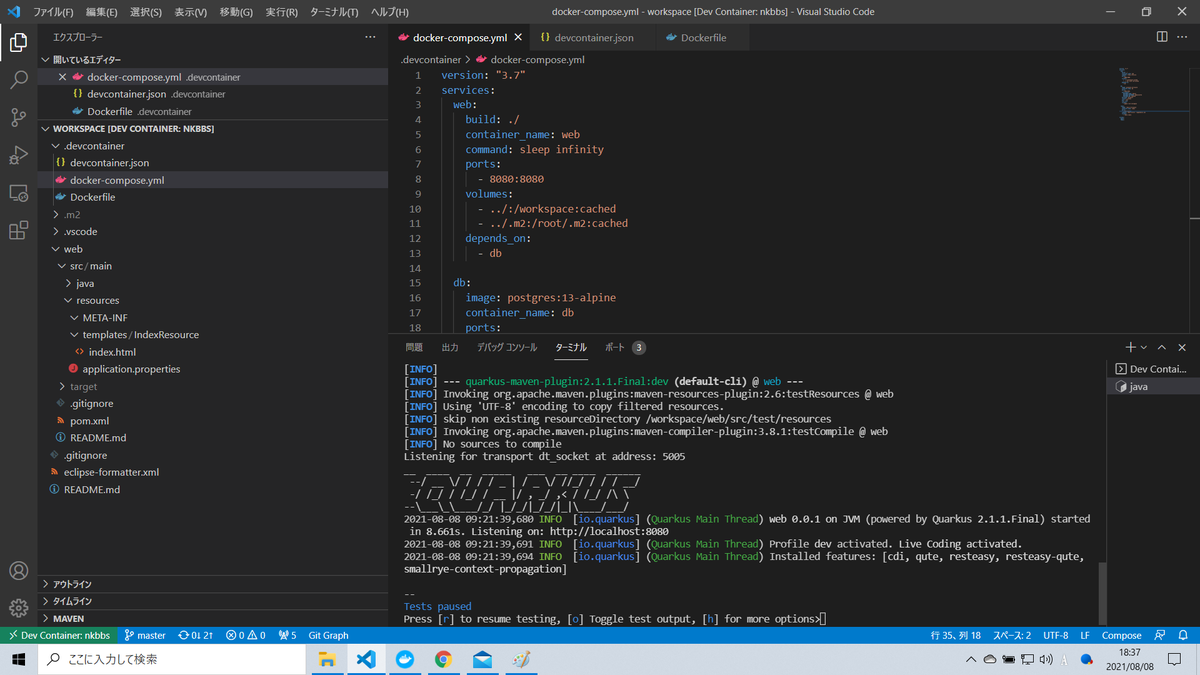Open errors and warnings count
Image resolution: width=1200 pixels, height=675 pixels.
245,635
